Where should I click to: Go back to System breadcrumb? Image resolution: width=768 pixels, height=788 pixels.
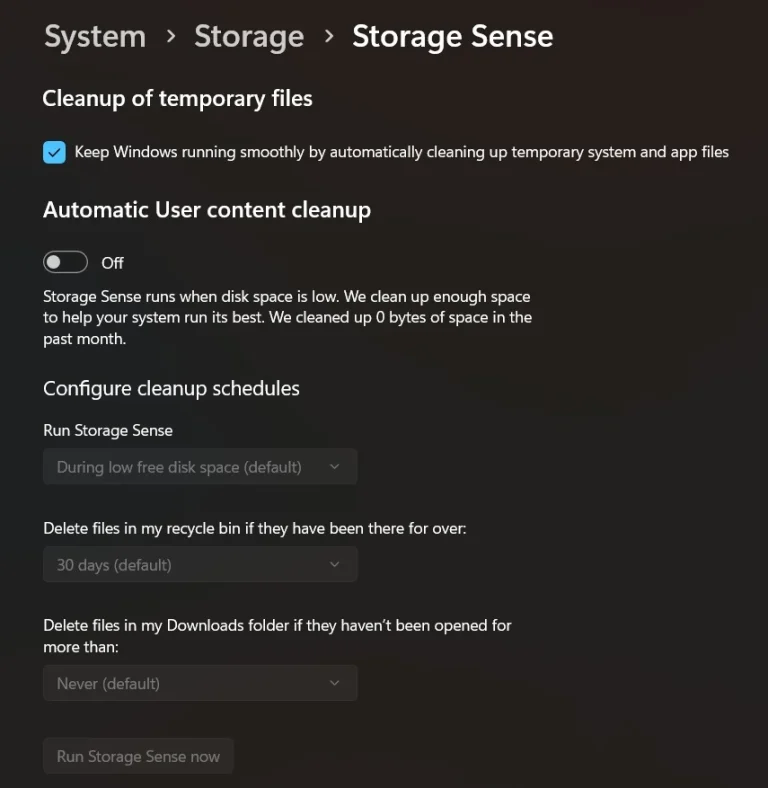[x=95, y=37]
